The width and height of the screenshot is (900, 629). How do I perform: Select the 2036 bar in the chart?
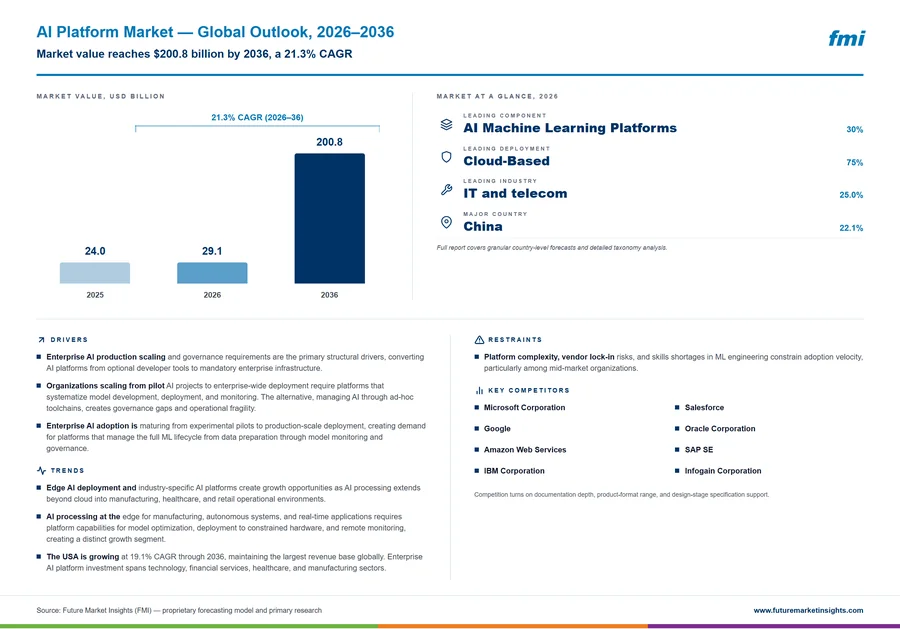coord(329,218)
